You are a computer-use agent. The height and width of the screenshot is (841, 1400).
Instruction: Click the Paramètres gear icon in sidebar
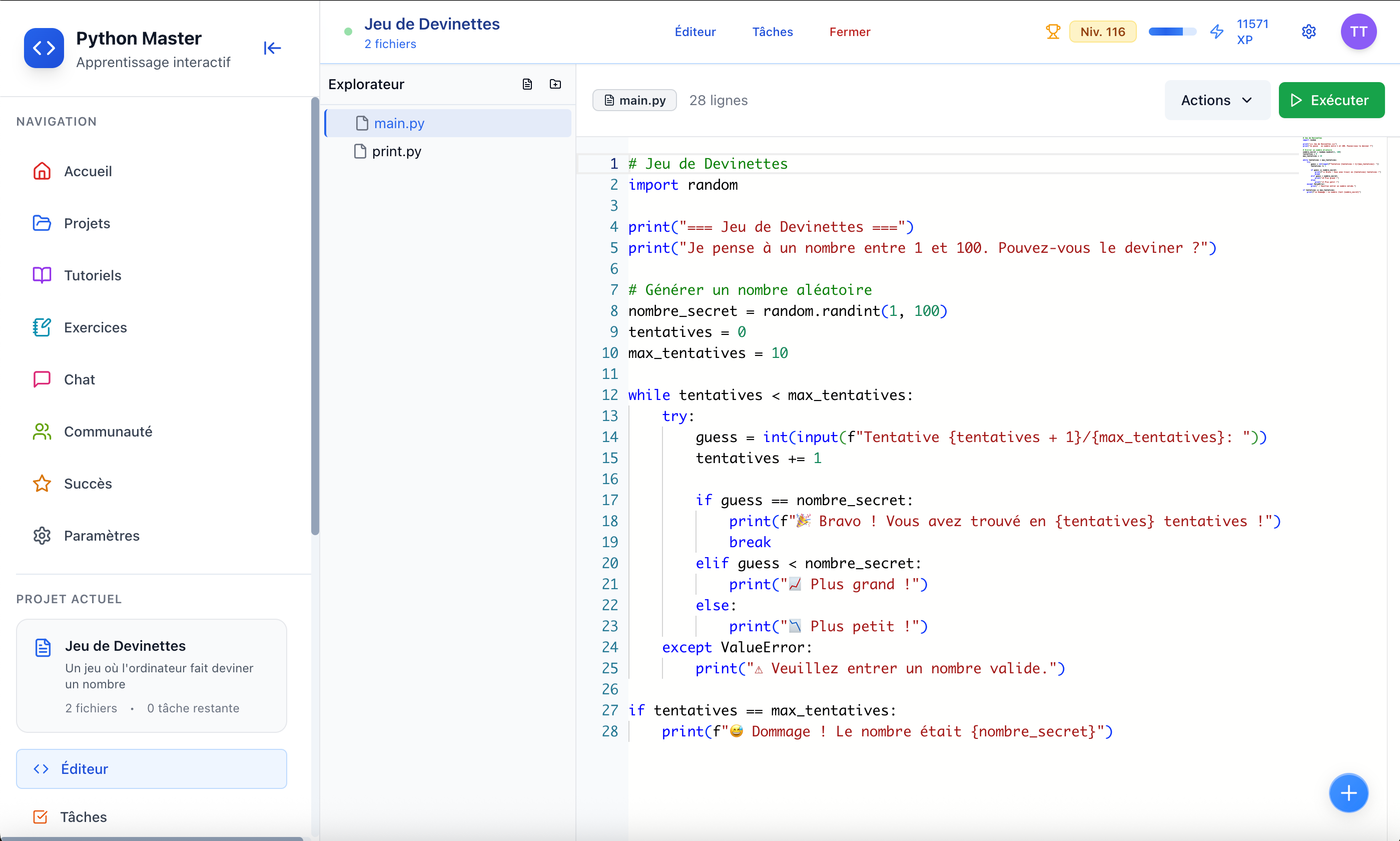click(x=42, y=536)
